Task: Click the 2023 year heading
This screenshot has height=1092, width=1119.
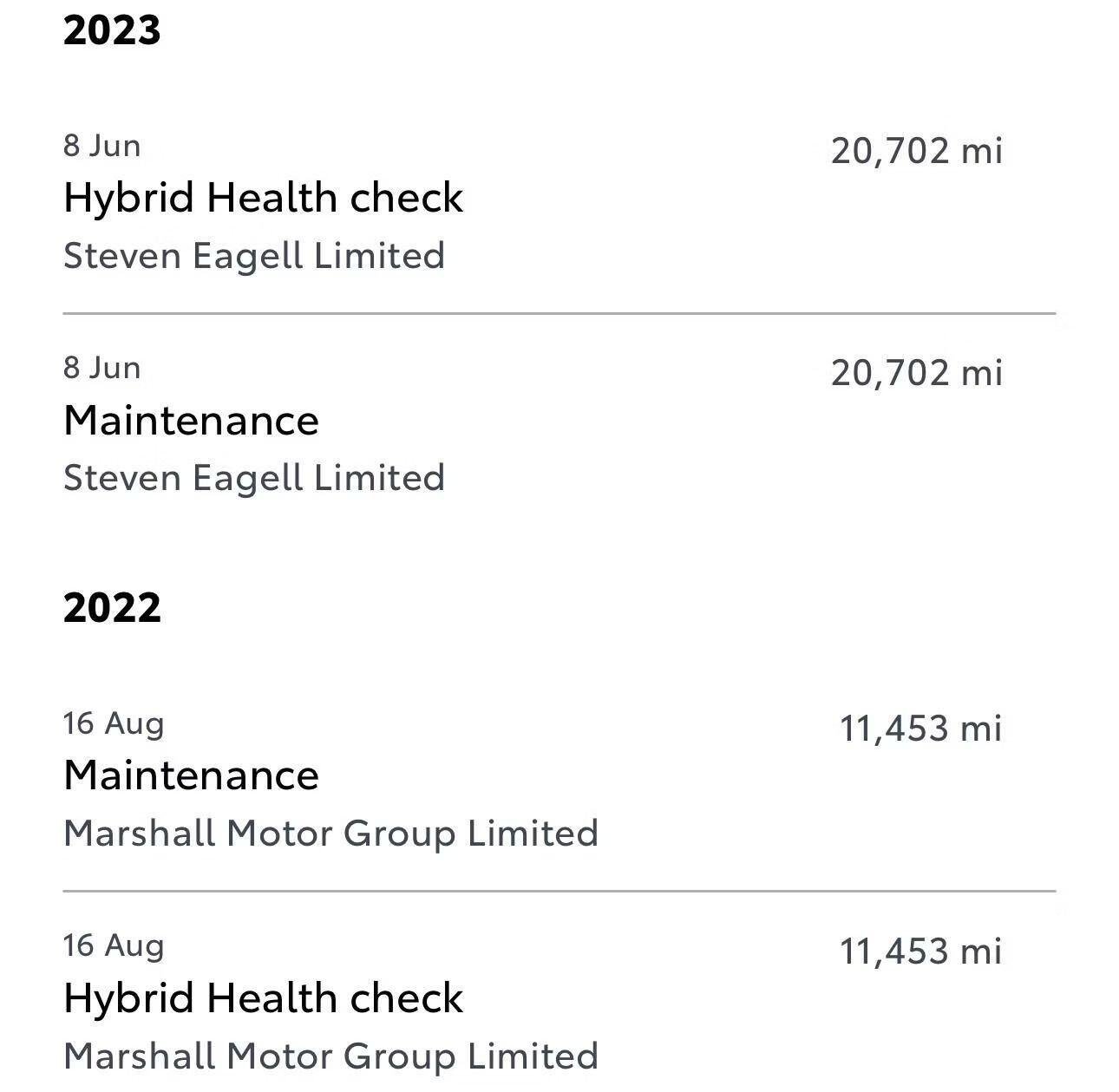Action: coord(112,30)
